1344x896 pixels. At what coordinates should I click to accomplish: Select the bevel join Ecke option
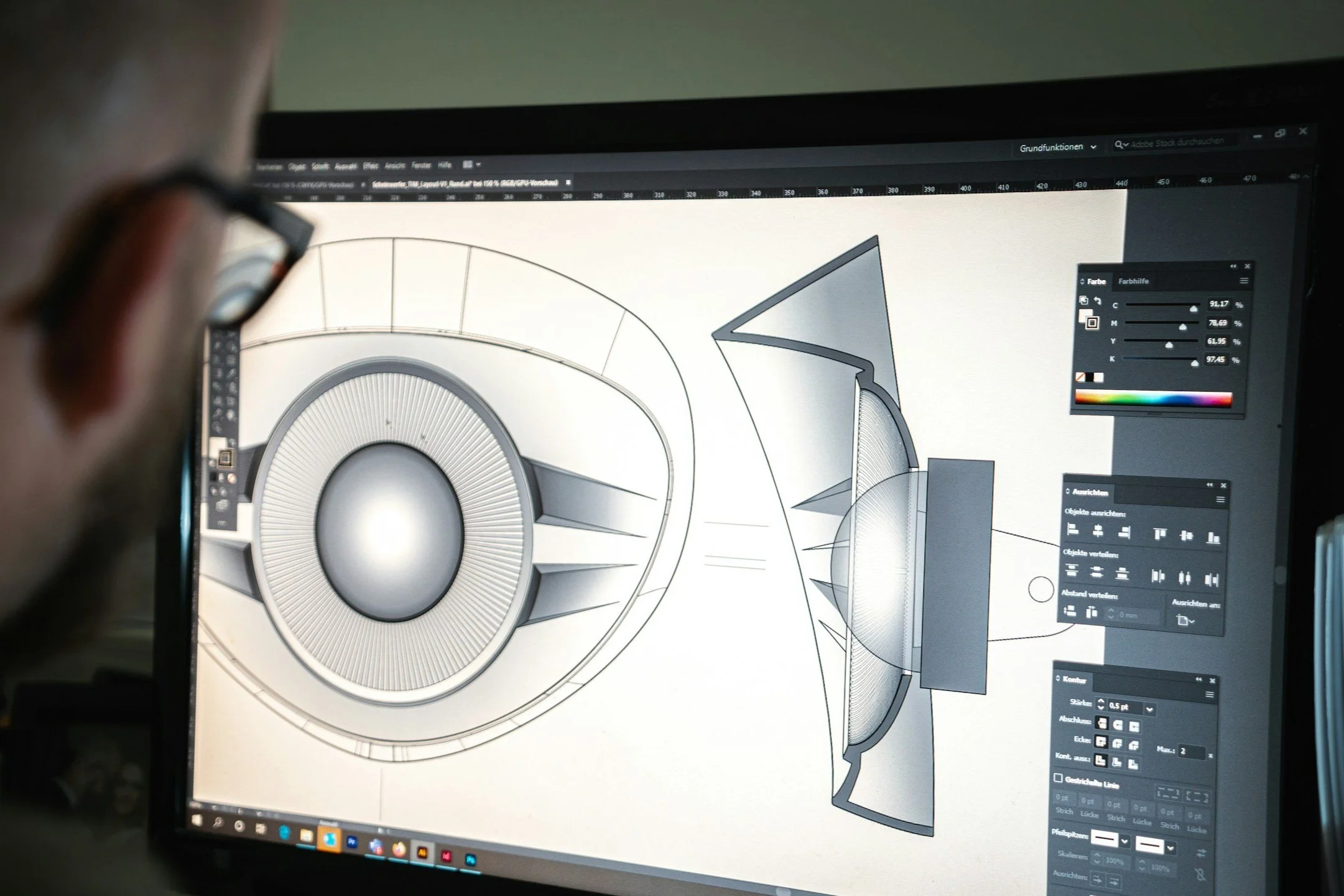(x=1133, y=745)
